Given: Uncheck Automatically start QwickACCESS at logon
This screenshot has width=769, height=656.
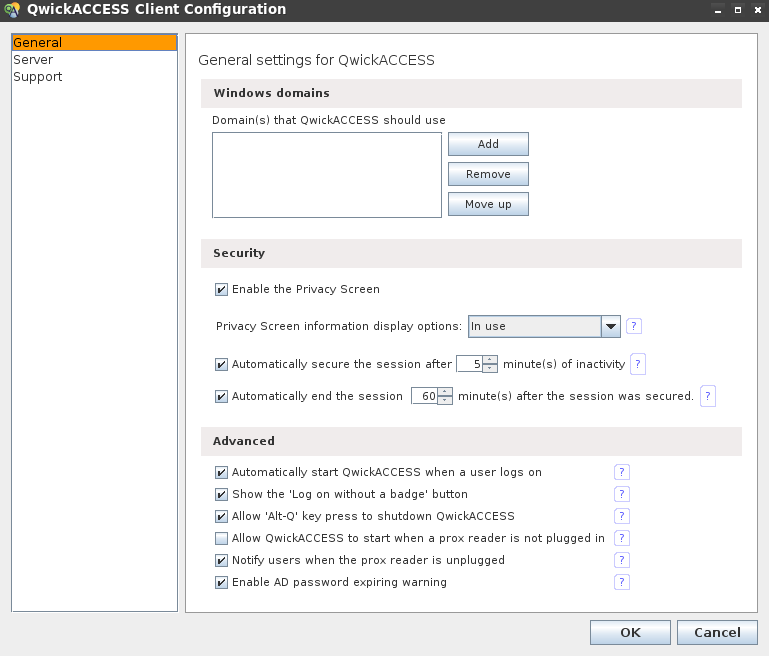Looking at the screenshot, I should [x=221, y=472].
